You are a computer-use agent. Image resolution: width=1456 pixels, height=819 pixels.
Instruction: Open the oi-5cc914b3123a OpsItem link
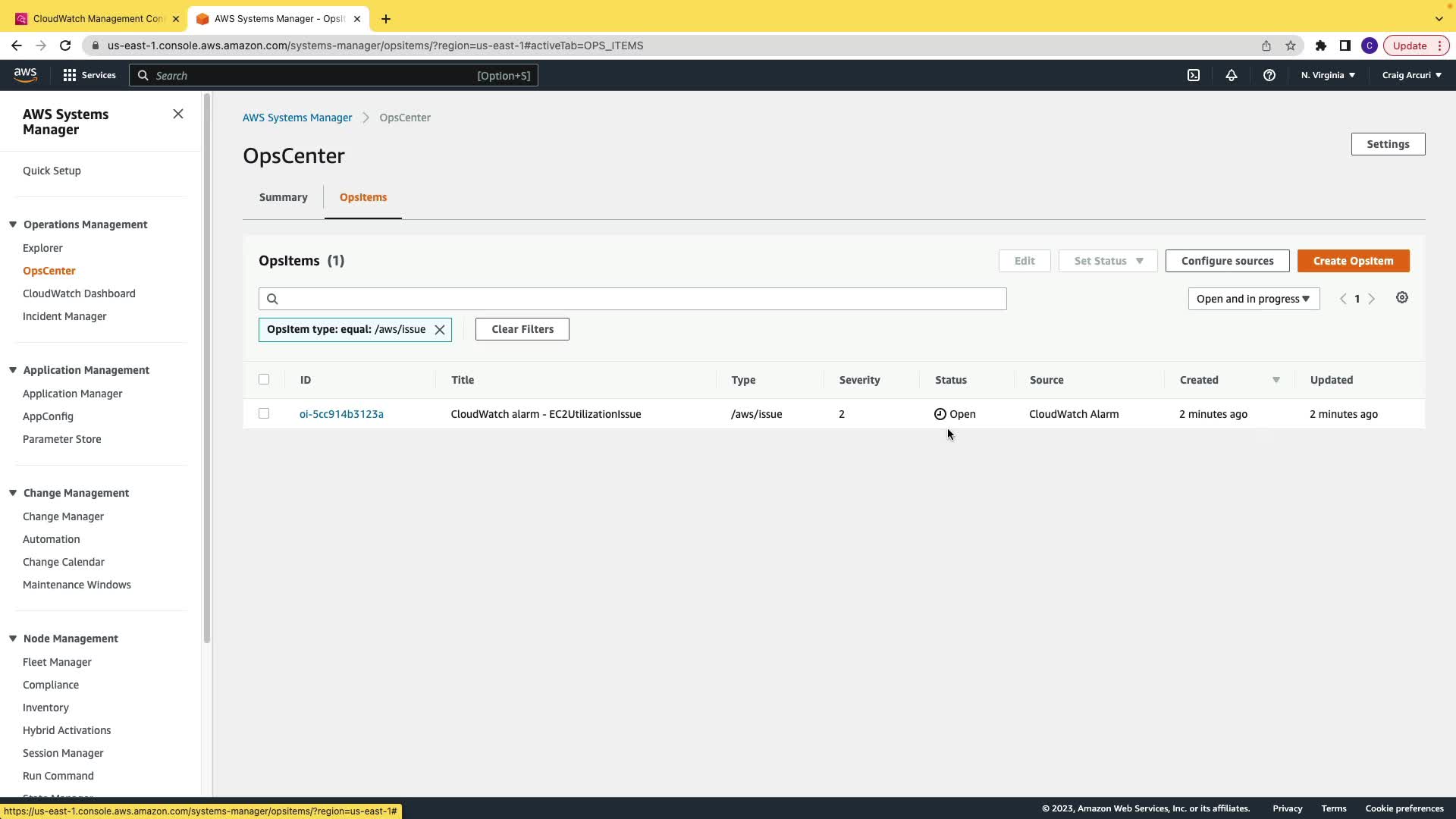tap(341, 414)
